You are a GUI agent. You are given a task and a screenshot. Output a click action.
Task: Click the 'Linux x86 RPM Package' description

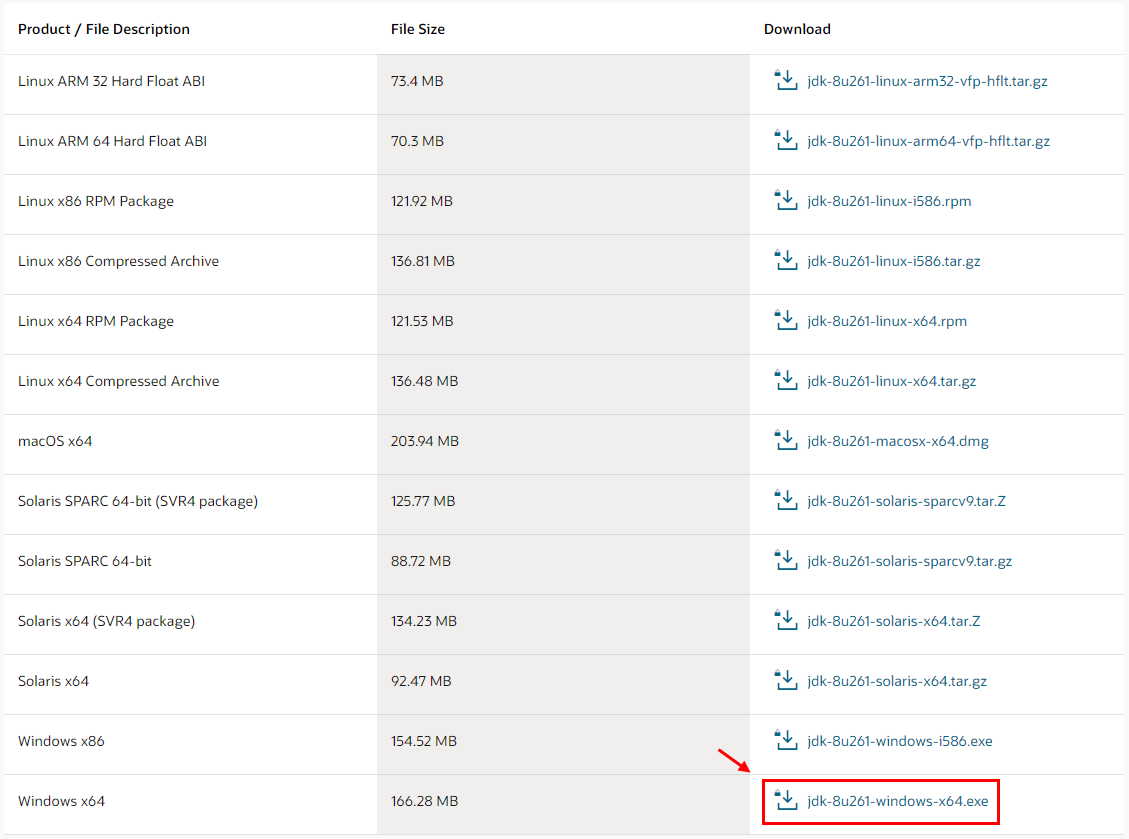click(96, 201)
